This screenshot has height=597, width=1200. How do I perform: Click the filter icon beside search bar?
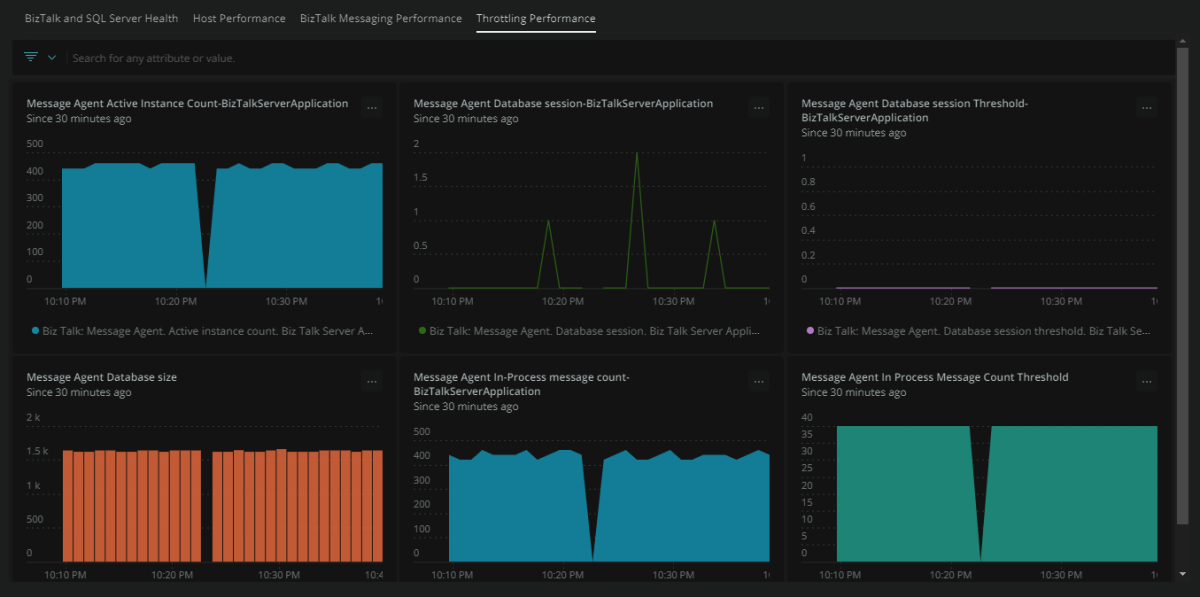[x=31, y=57]
